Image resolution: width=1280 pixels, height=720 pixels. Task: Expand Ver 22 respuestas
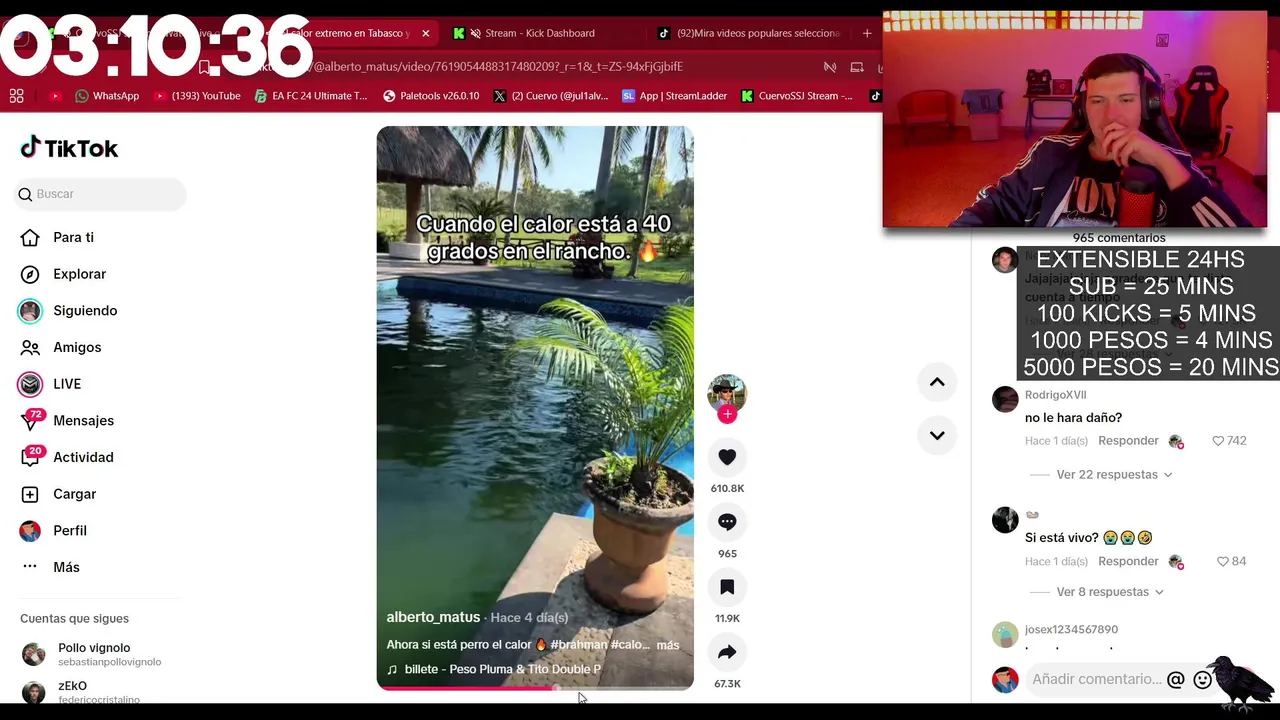click(x=1114, y=475)
